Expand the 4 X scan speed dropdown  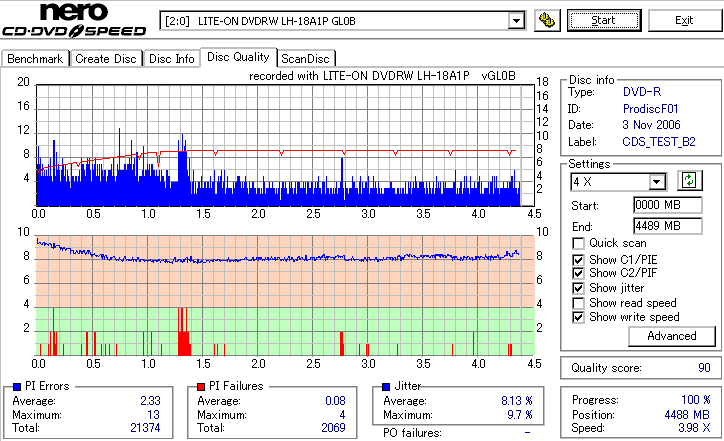pyautogui.click(x=656, y=182)
